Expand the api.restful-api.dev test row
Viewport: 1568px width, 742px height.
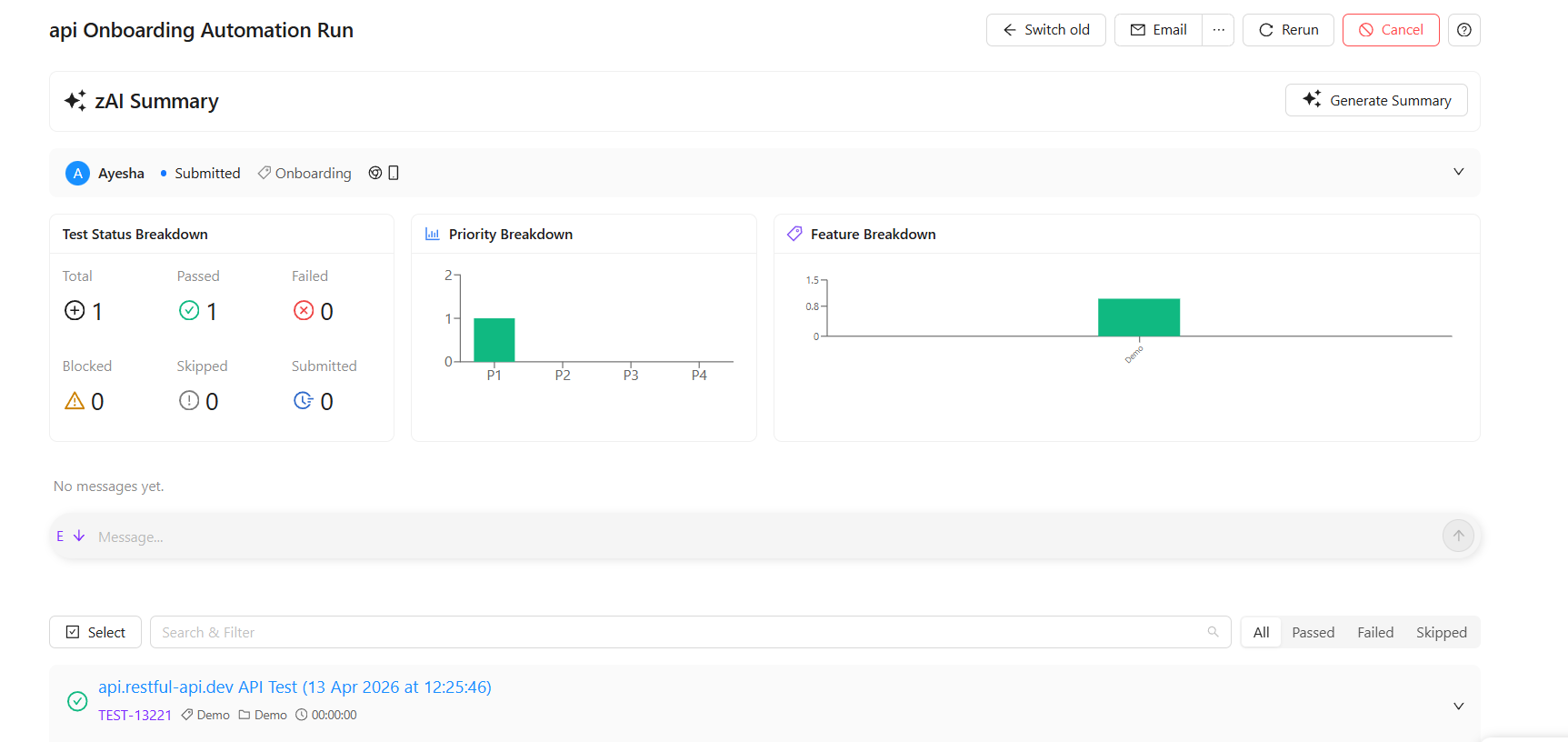pyautogui.click(x=1458, y=706)
